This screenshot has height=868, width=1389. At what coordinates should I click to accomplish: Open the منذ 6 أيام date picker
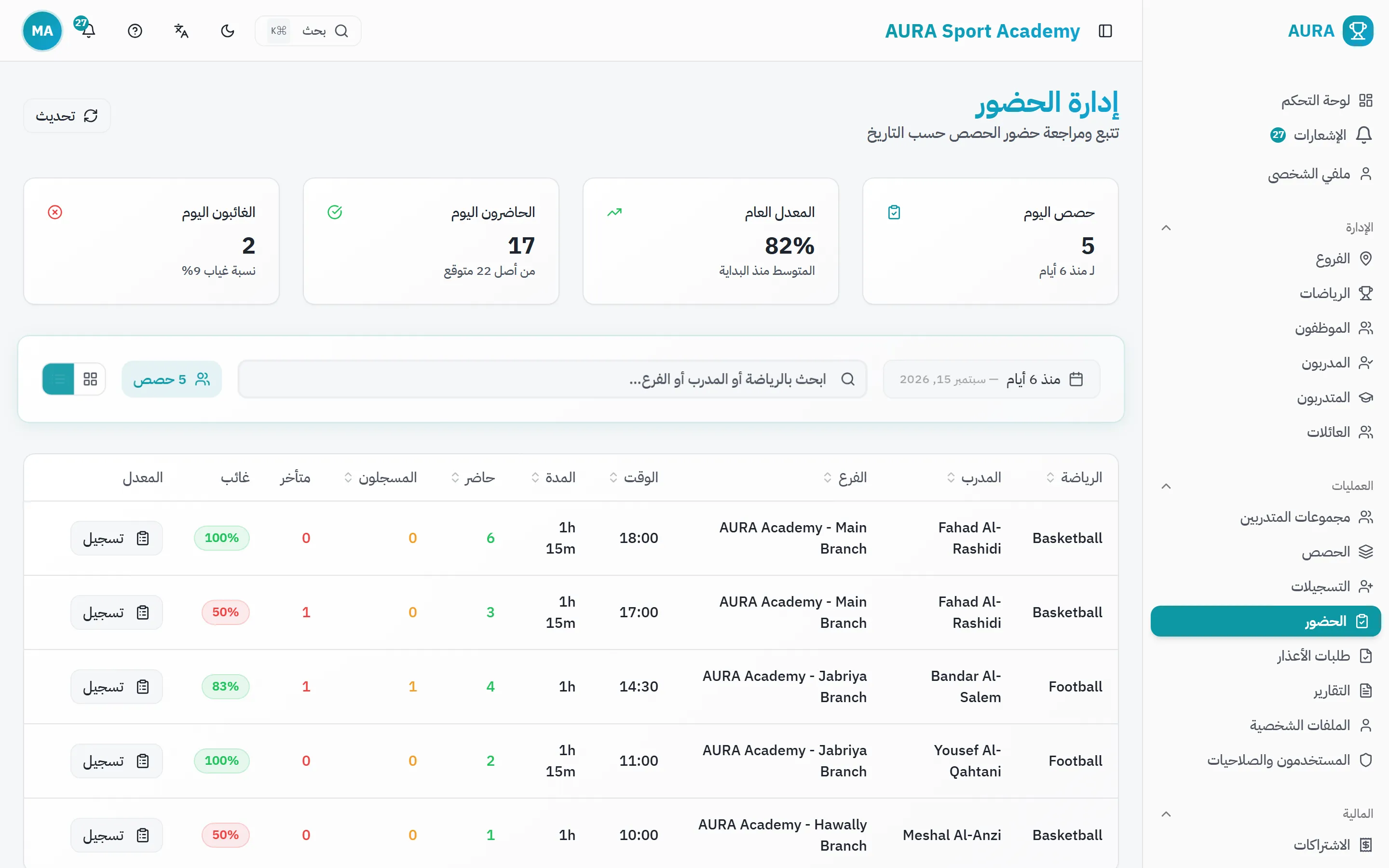[x=991, y=379]
